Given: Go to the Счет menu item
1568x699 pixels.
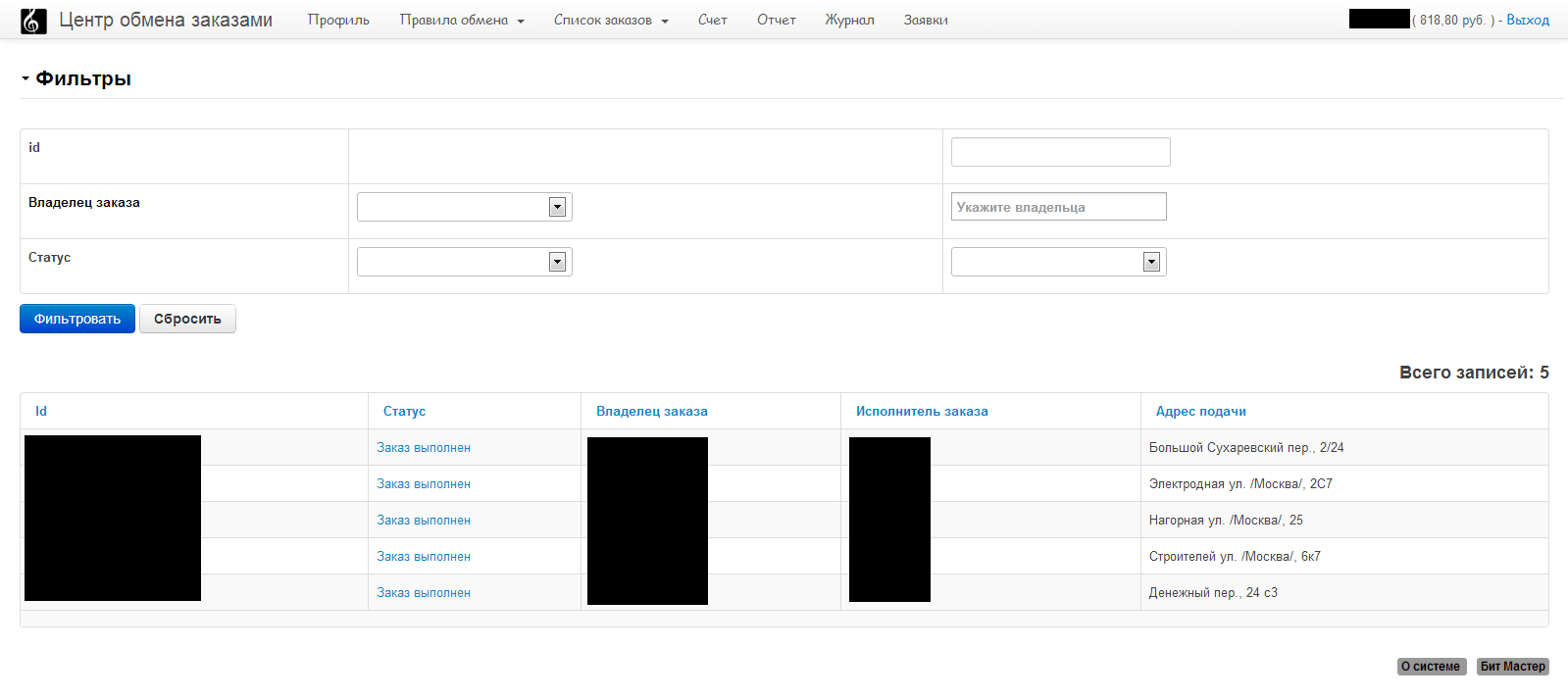Looking at the screenshot, I should click(712, 21).
